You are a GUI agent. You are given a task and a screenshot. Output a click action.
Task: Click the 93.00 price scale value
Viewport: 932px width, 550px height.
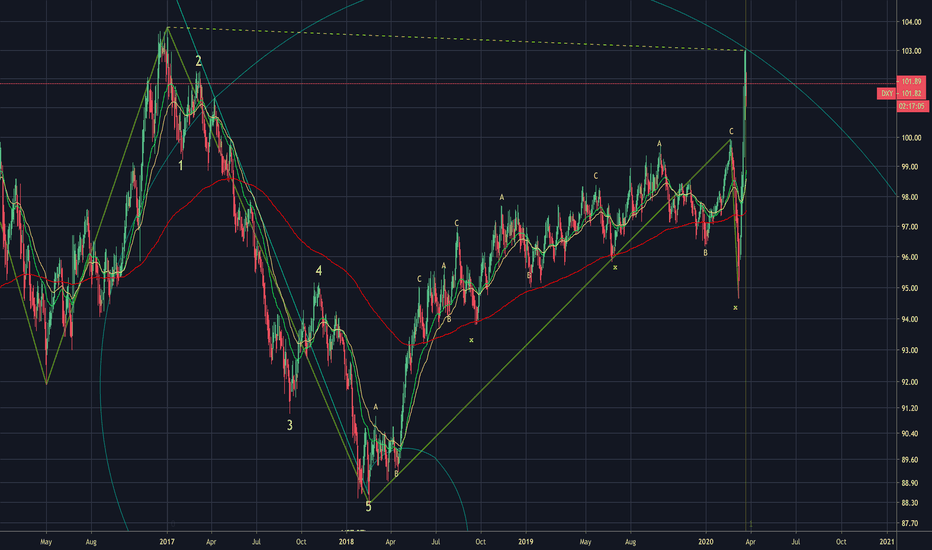click(x=910, y=350)
